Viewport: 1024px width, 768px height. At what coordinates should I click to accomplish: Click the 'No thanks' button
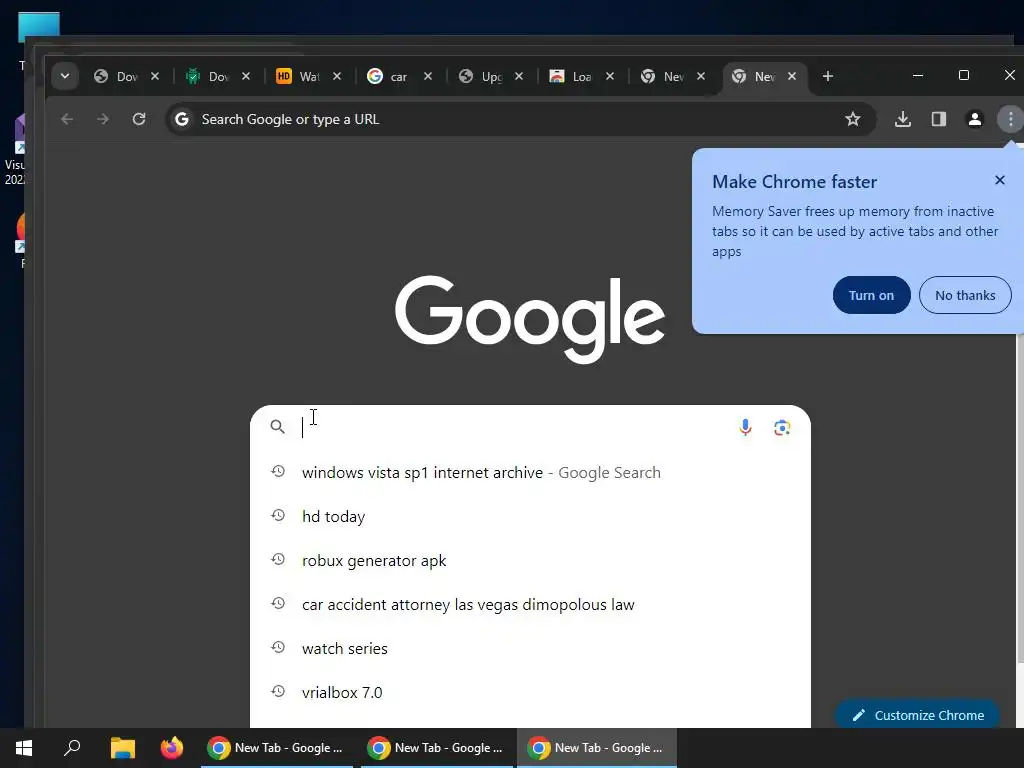point(965,295)
